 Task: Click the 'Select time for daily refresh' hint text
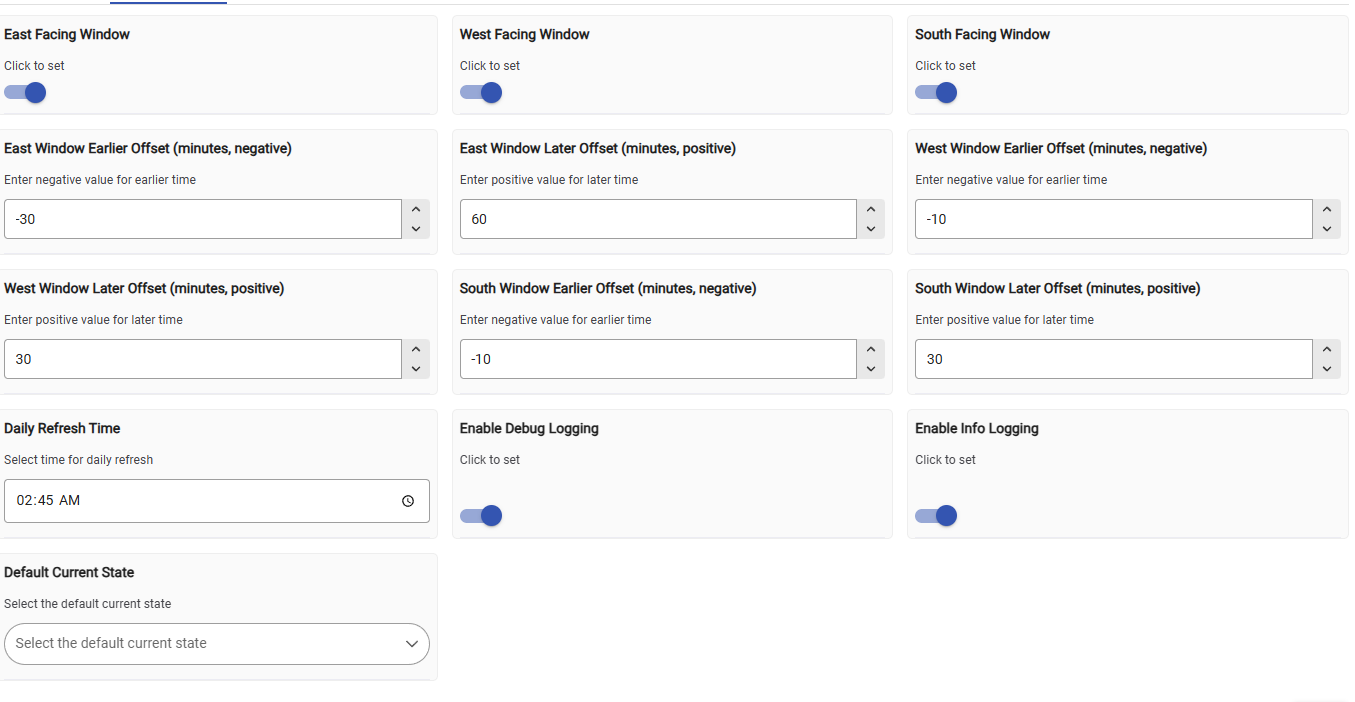point(79,460)
